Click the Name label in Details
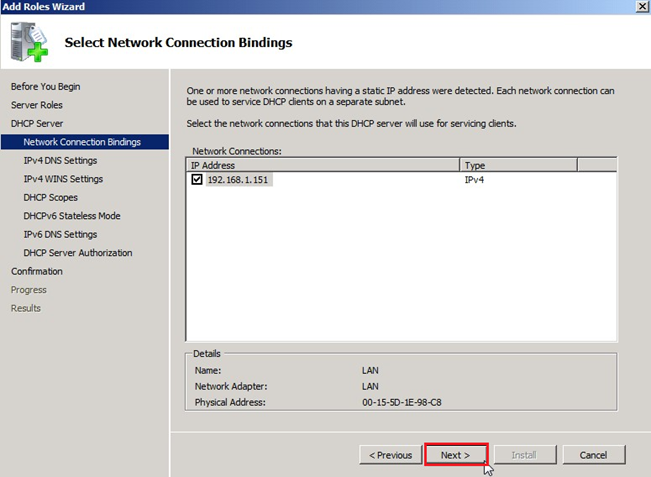 208,370
